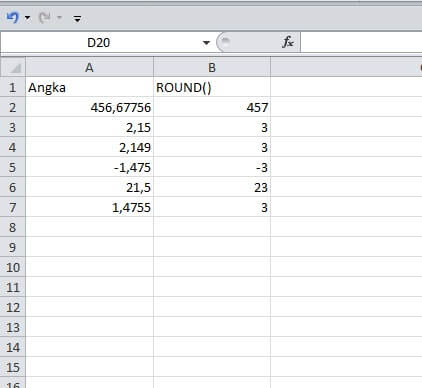This screenshot has width=422, height=388.
Task: Expand Customize Quick Access Toolbar menu
Action: click(x=77, y=19)
